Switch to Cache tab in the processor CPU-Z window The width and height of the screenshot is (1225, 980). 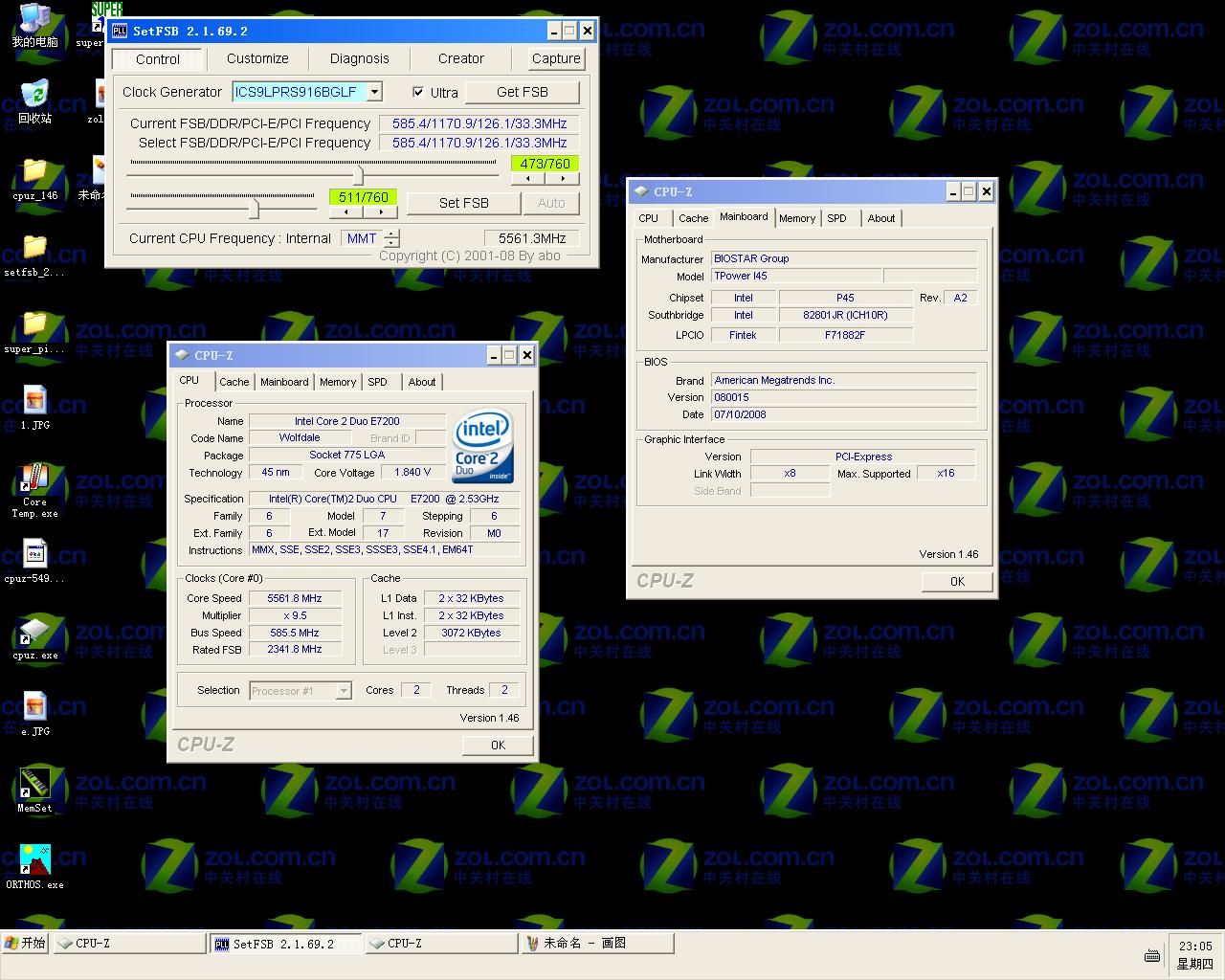pos(234,382)
